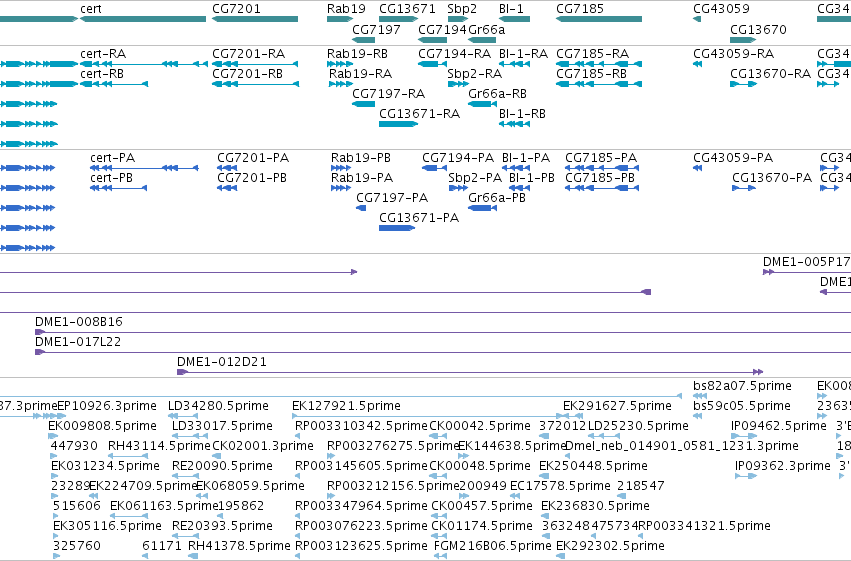The image size is (851, 561).
Task: Click the RP003310342.5prime EST label
Action: pos(361,426)
